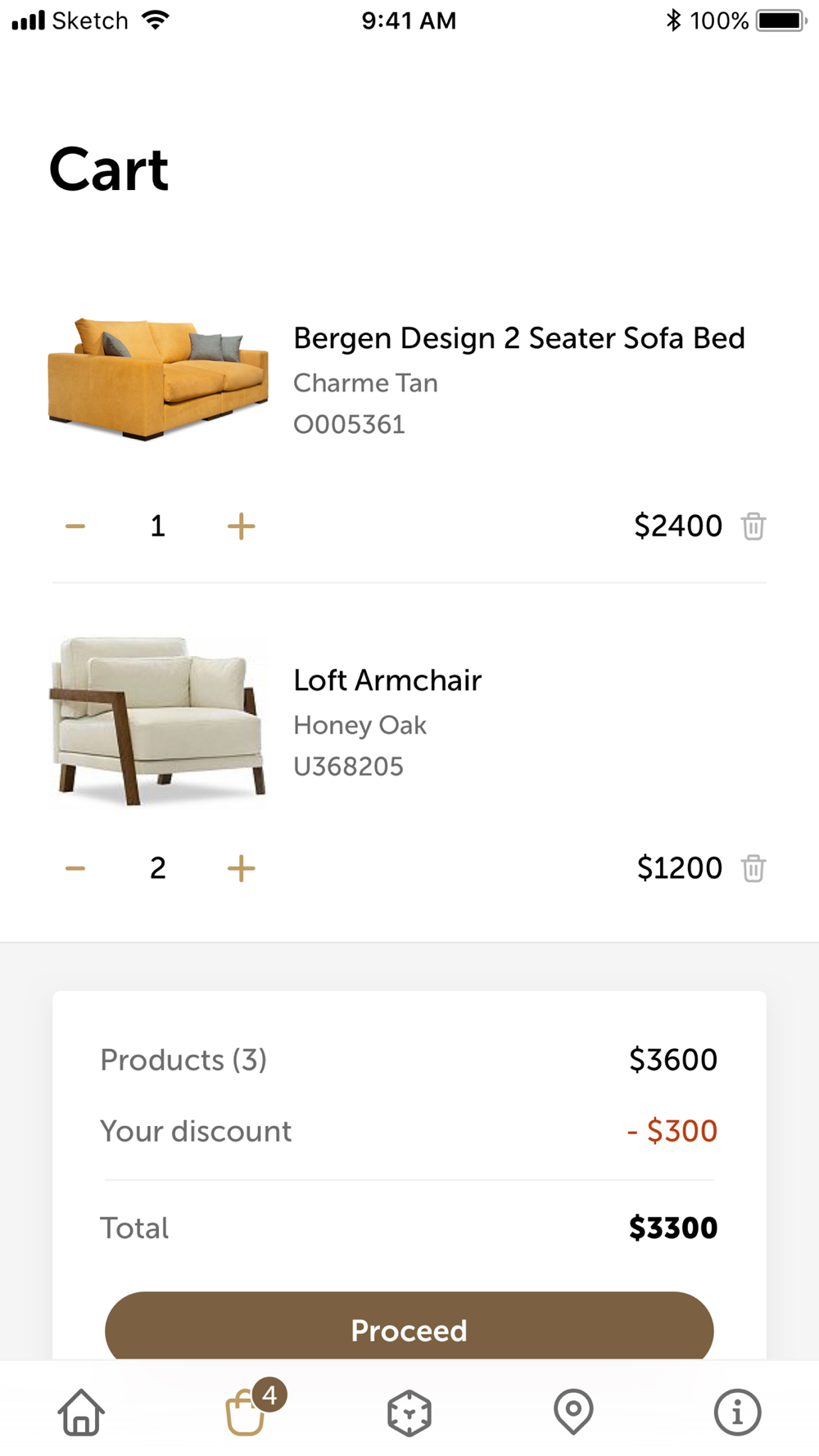Open the Loft Armchair product image
The width and height of the screenshot is (819, 1456).
[x=158, y=721]
